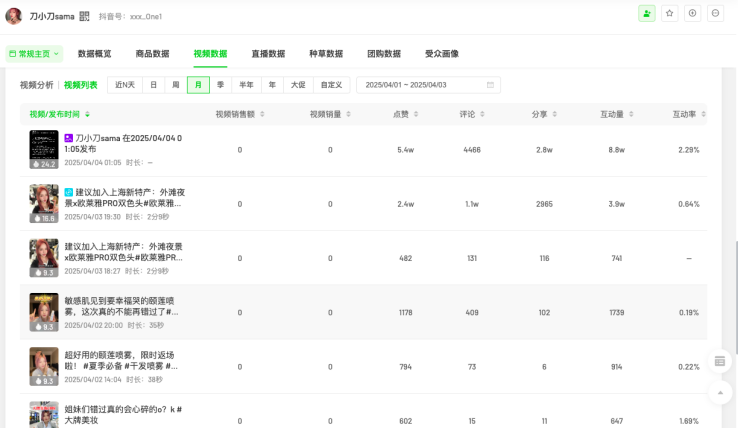The width and height of the screenshot is (738, 428).
Task: Switch to 团购数据 tab
Action: (x=384, y=54)
